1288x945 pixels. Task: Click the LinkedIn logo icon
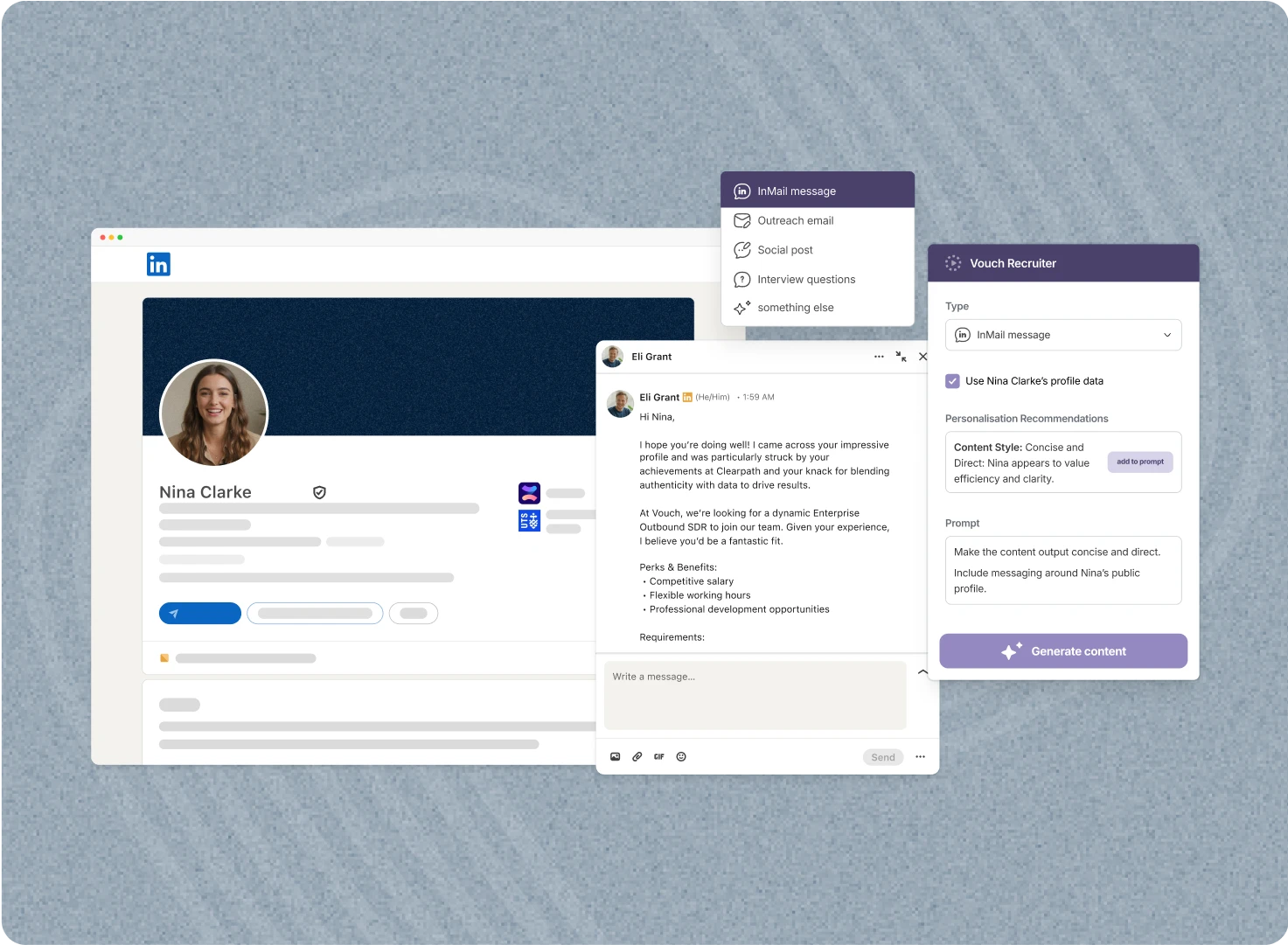coord(158,264)
